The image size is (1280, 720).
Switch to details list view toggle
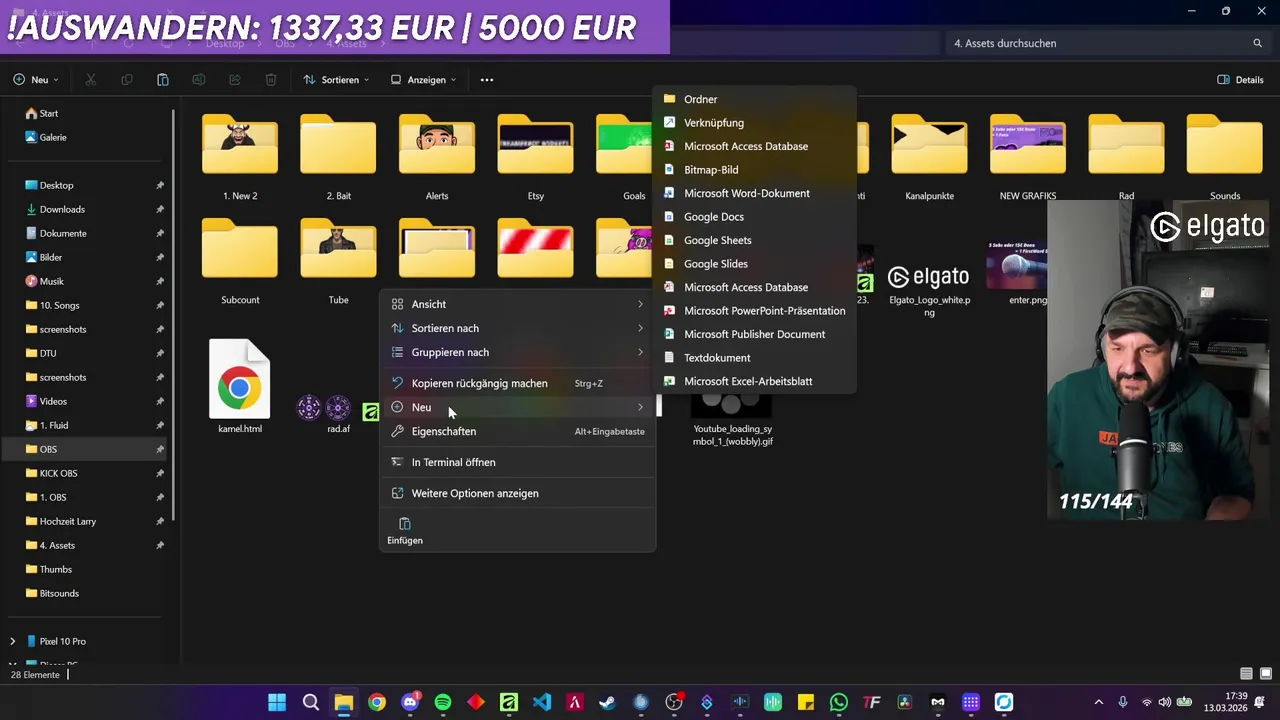1246,674
